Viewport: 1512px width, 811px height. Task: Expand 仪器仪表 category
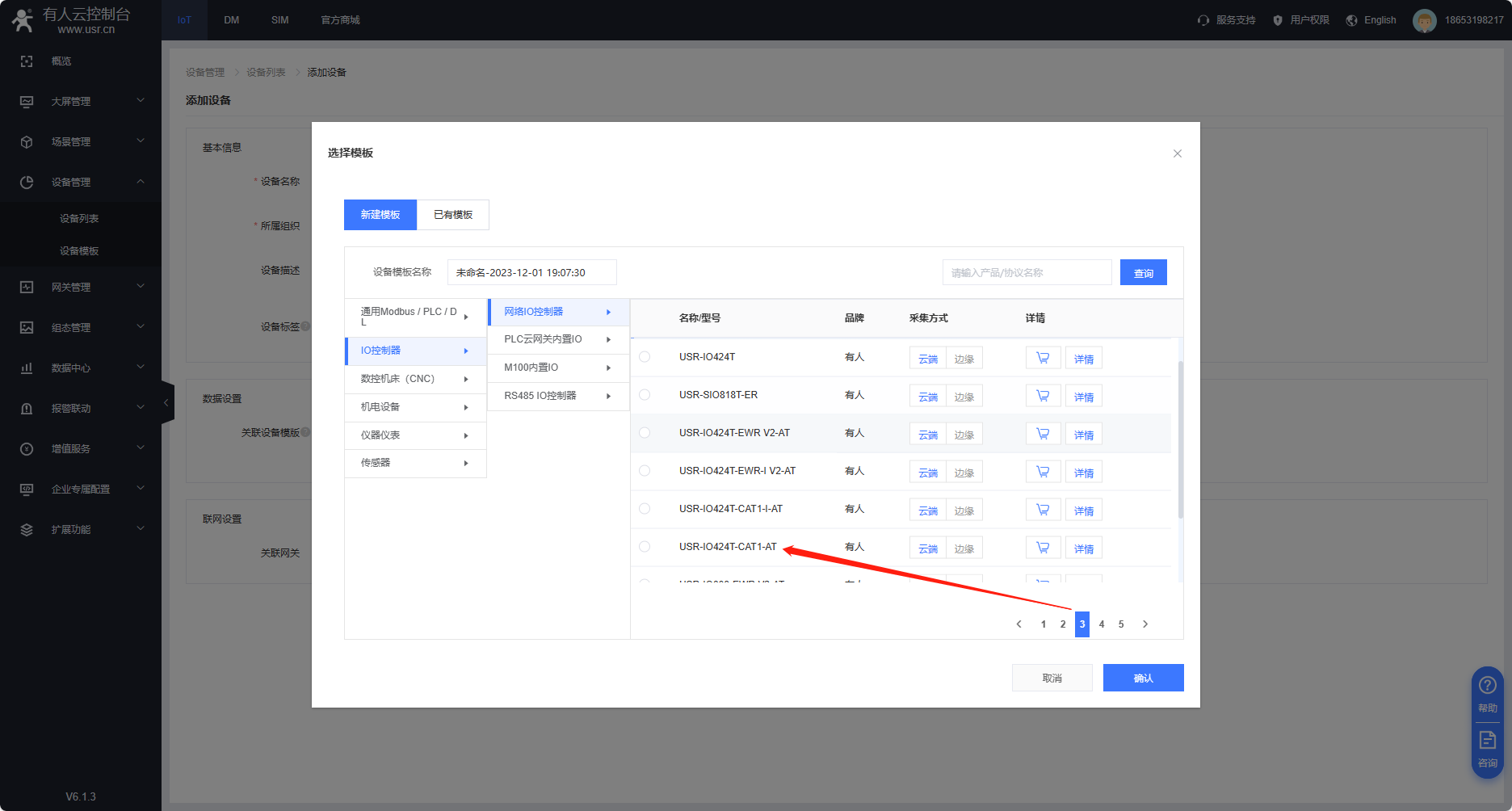pyautogui.click(x=415, y=435)
